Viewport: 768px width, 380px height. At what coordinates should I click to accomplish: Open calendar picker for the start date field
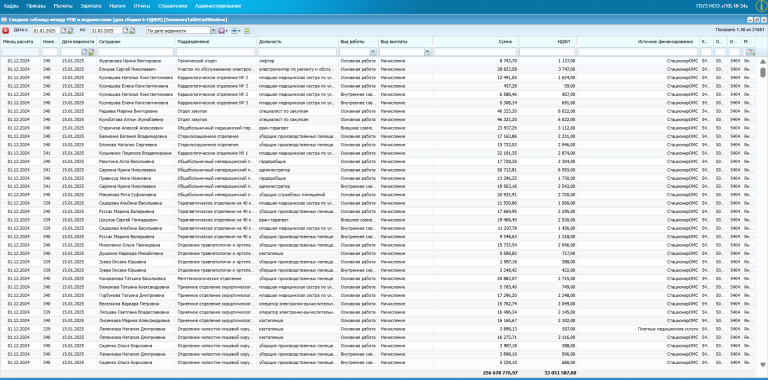pyautogui.click(x=63, y=30)
